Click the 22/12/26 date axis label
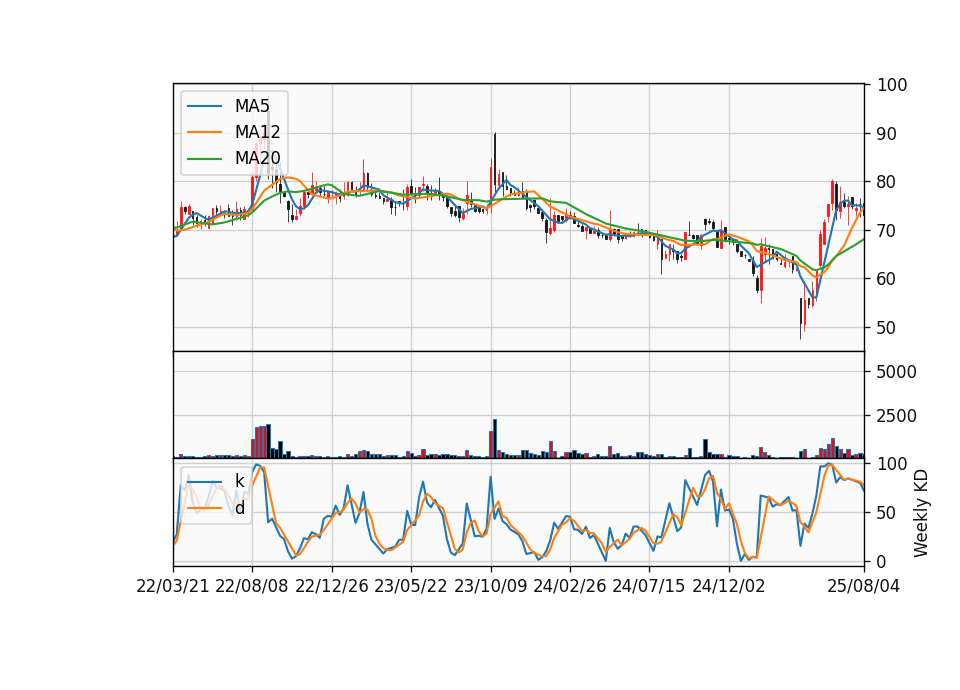This screenshot has width=960, height=690. [332, 586]
